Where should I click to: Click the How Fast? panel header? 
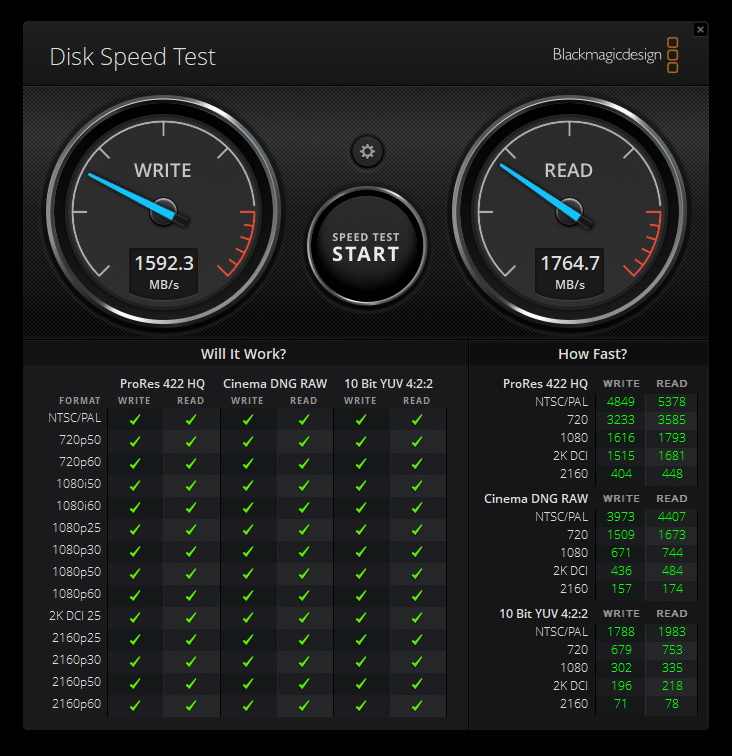coord(592,354)
